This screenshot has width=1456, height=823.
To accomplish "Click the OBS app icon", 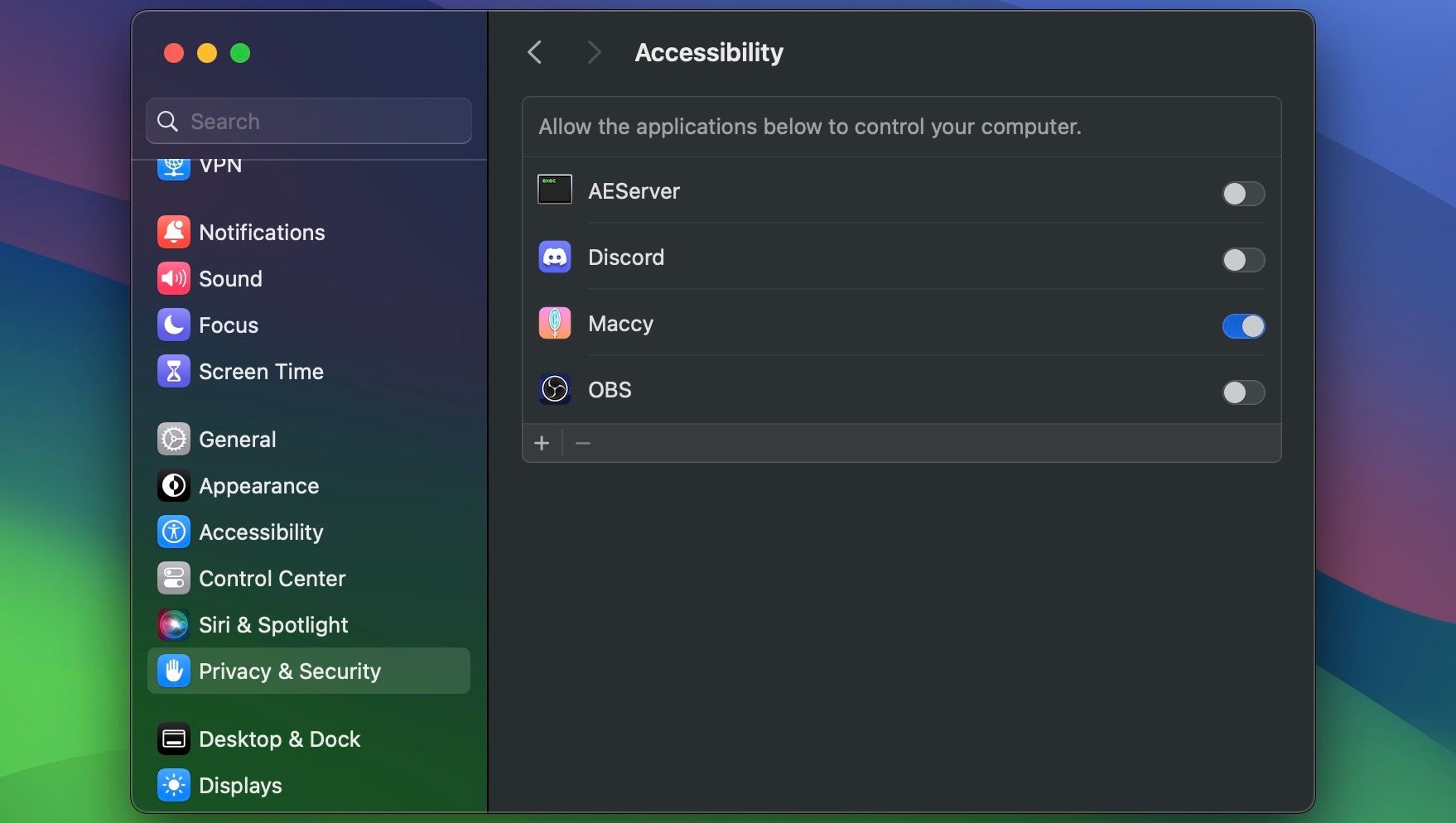I will coord(554,389).
